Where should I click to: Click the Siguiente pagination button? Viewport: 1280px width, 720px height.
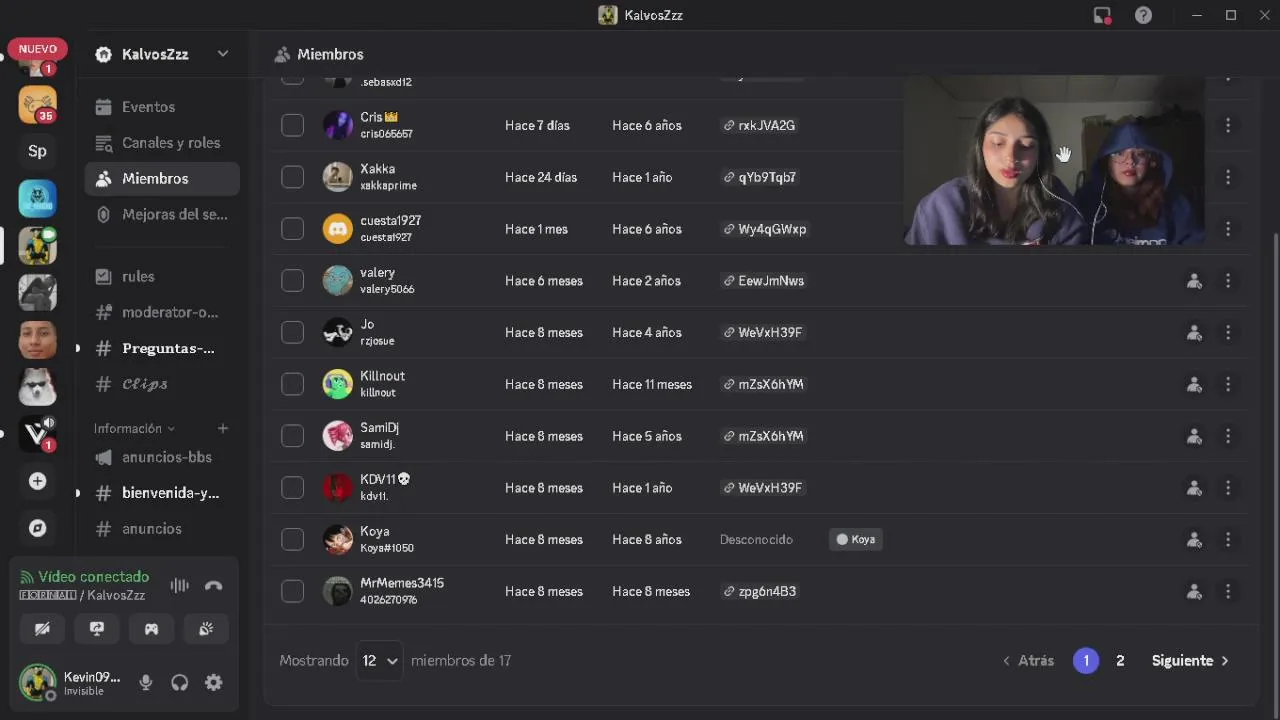1190,661
